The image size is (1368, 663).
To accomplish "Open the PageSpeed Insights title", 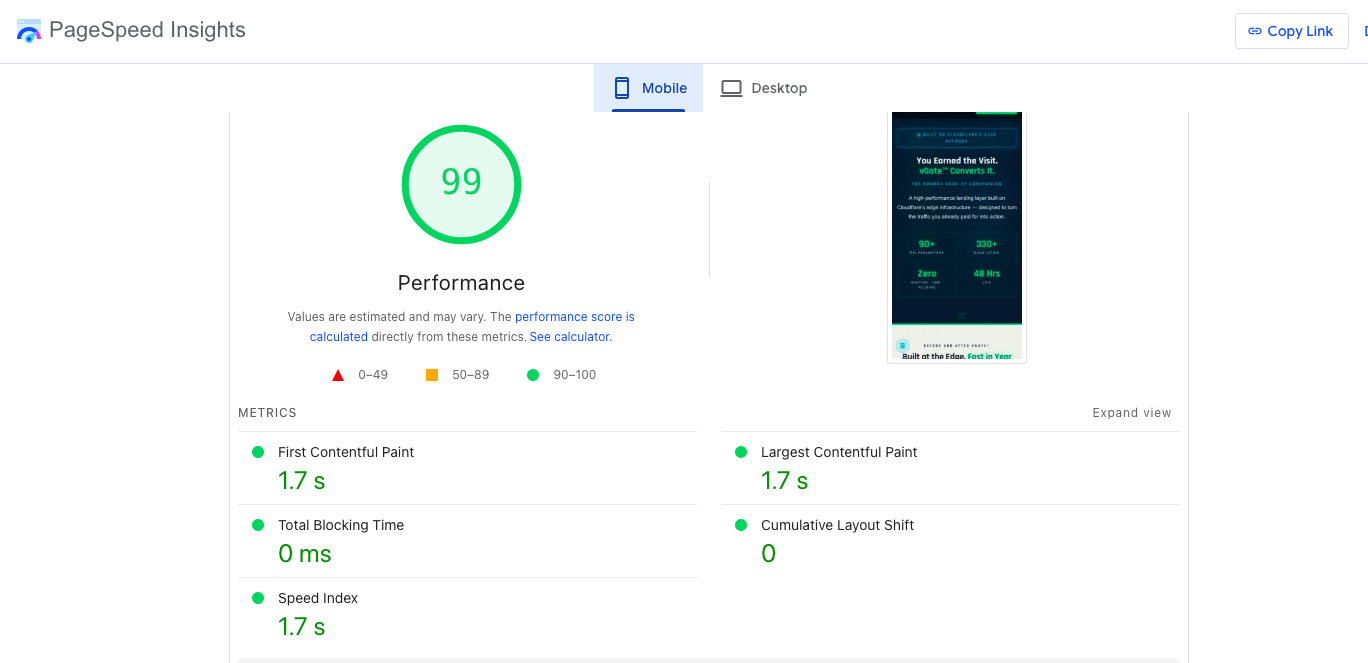I will [x=147, y=30].
